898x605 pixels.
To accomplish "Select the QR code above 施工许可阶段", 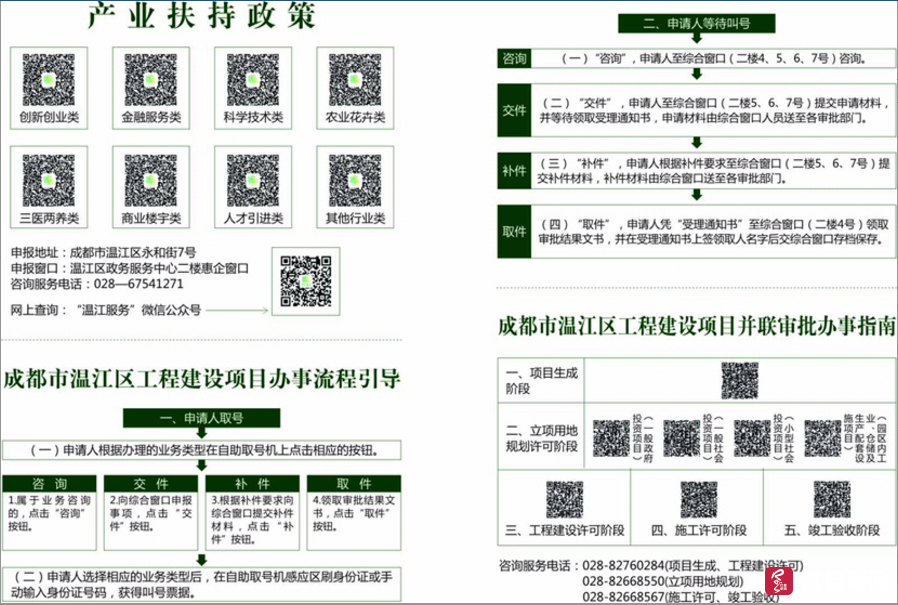I will 698,496.
